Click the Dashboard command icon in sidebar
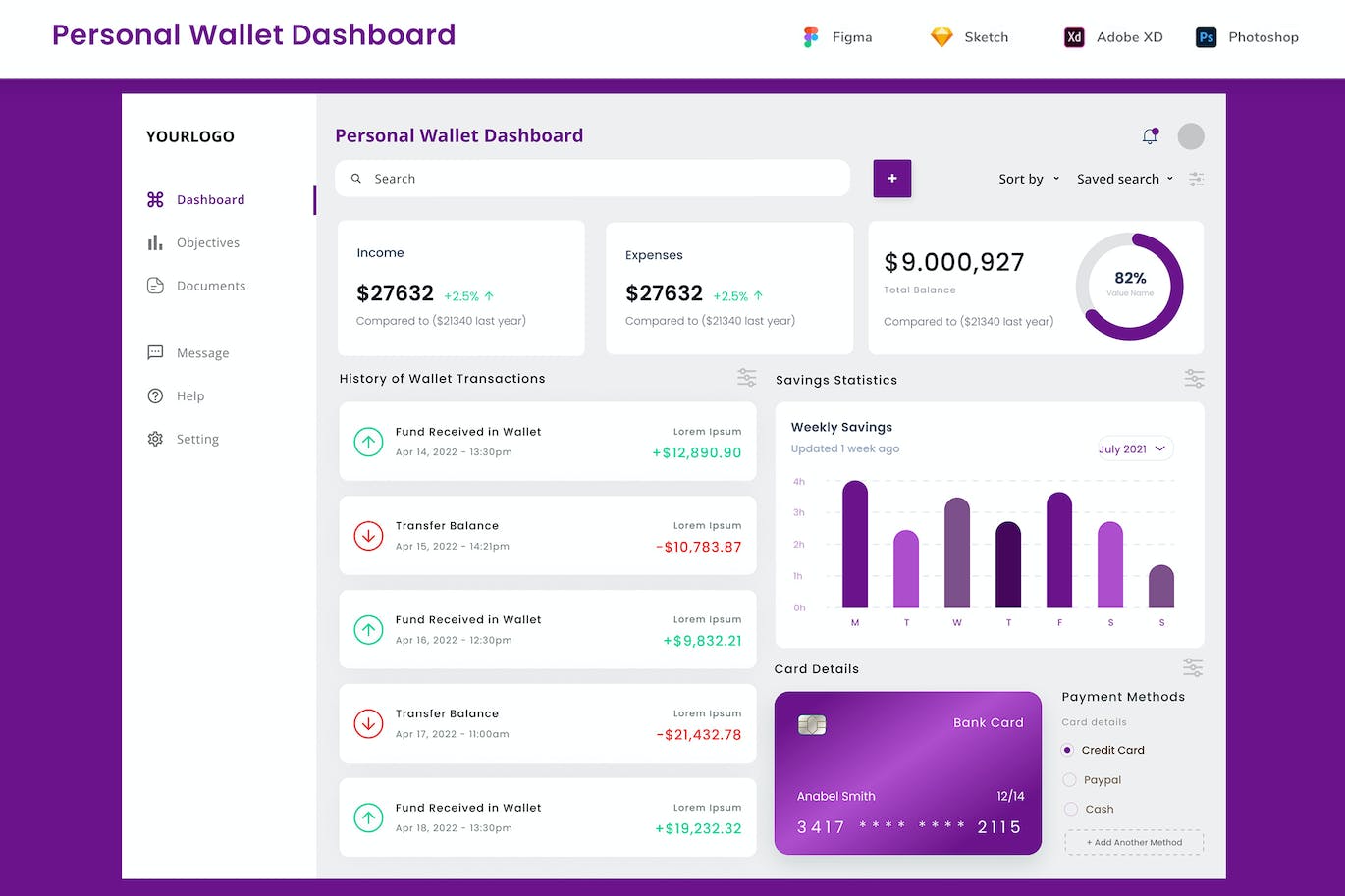Image resolution: width=1345 pixels, height=896 pixels. point(155,199)
